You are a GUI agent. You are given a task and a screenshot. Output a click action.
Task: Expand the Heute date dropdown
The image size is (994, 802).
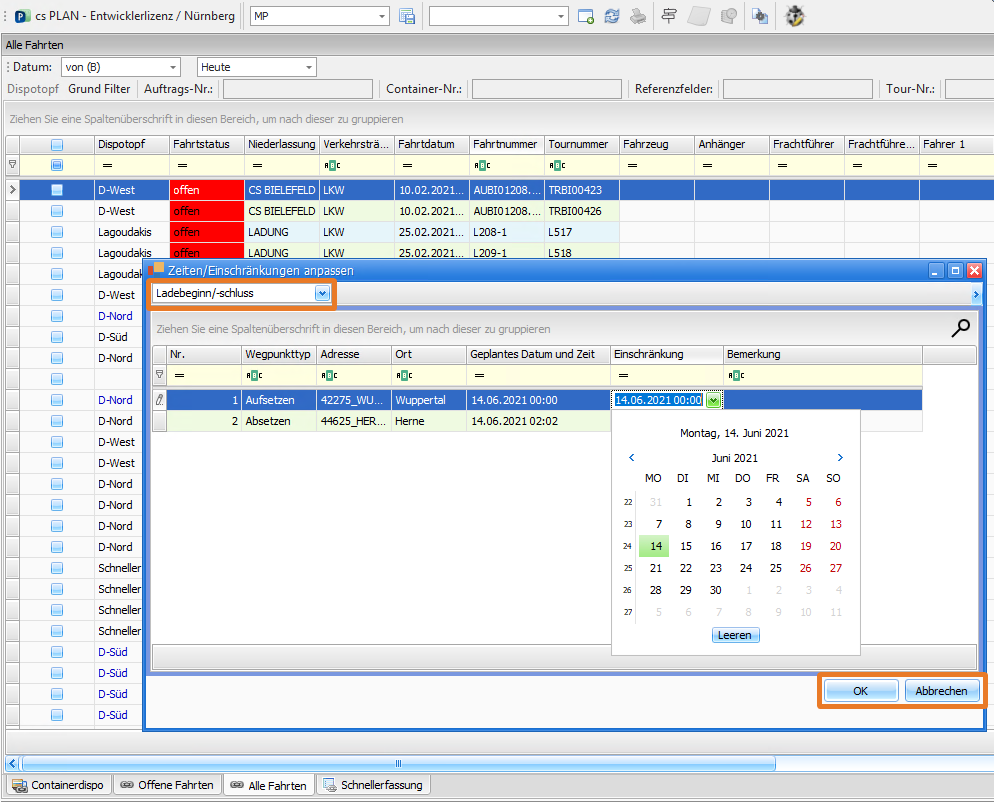click(x=309, y=67)
